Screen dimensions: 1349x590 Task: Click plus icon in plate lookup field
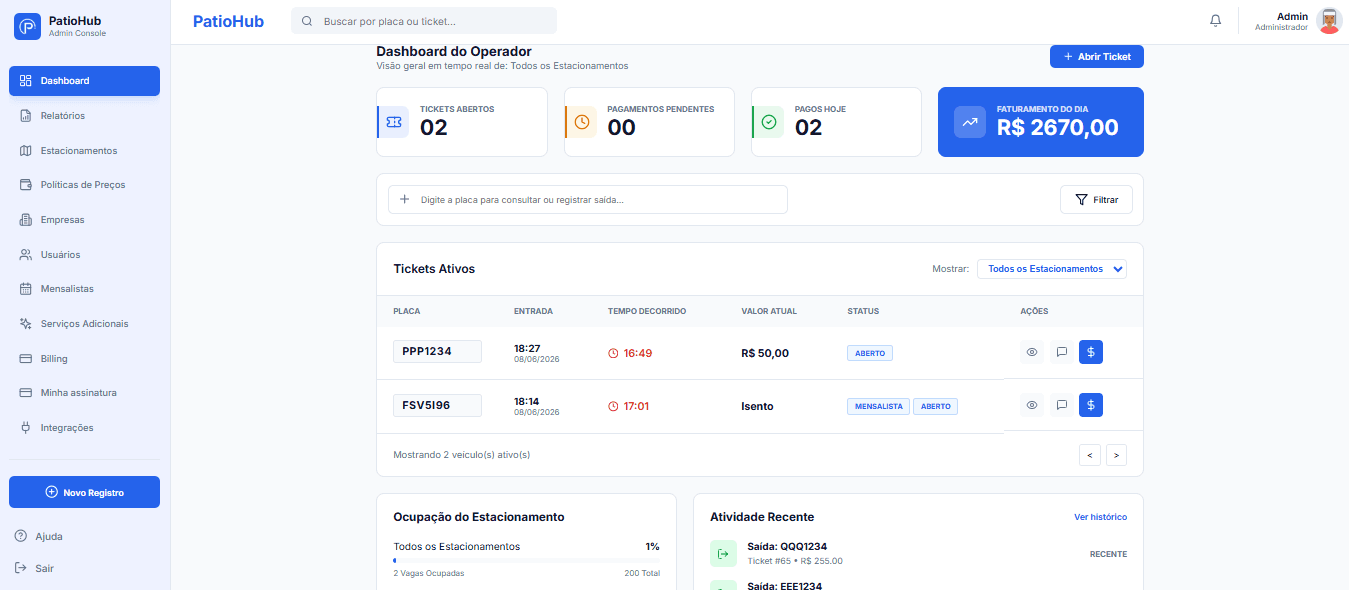[405, 199]
